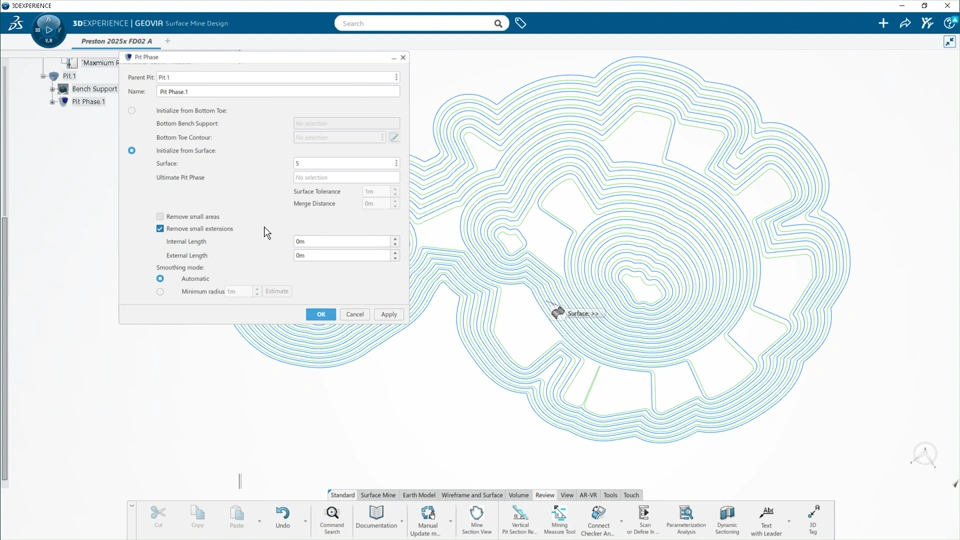Click the Name field Pit Phase.1

[x=278, y=91]
